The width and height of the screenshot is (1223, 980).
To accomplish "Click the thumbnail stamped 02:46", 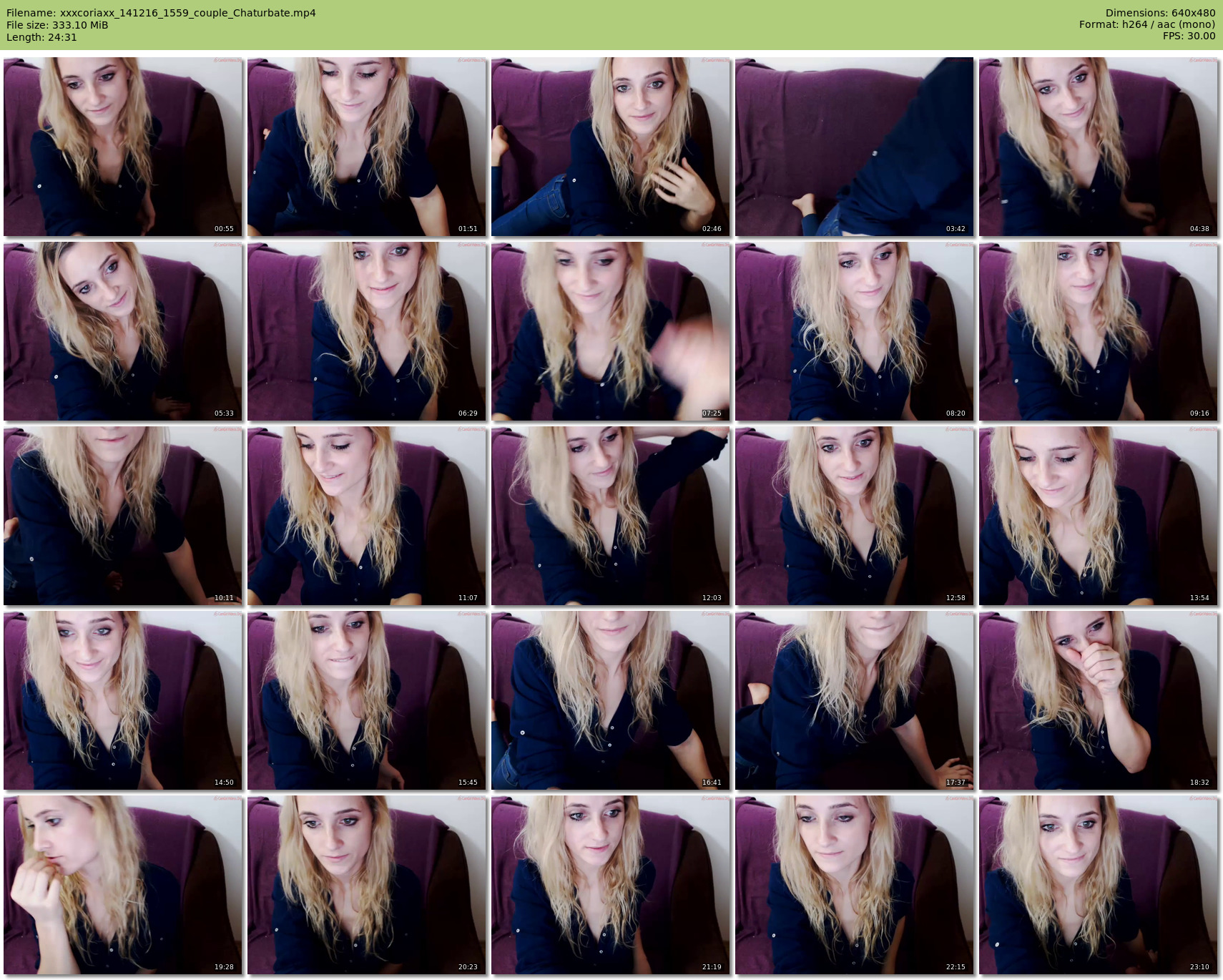I will (x=611, y=147).
